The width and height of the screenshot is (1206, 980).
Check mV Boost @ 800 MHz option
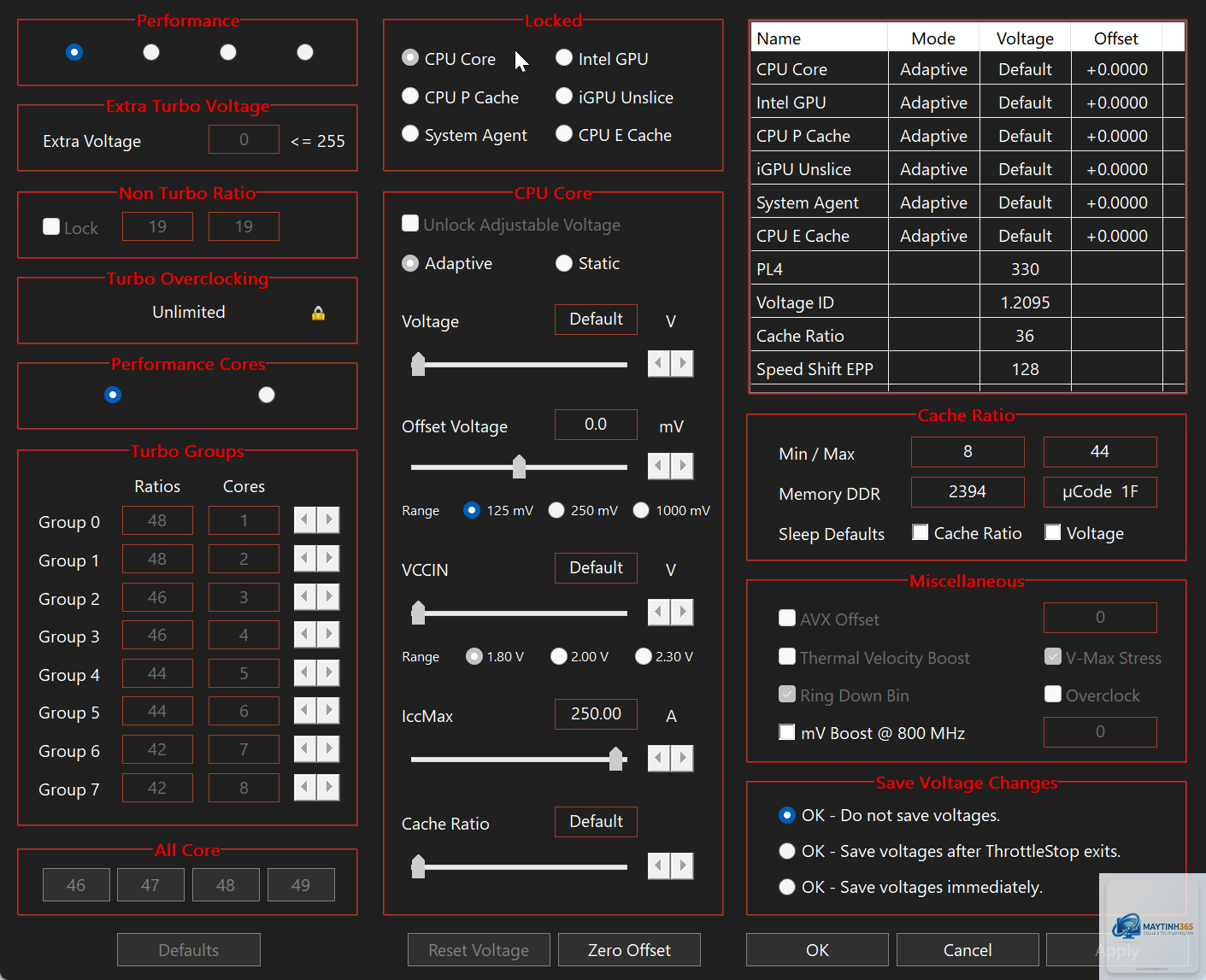click(787, 732)
